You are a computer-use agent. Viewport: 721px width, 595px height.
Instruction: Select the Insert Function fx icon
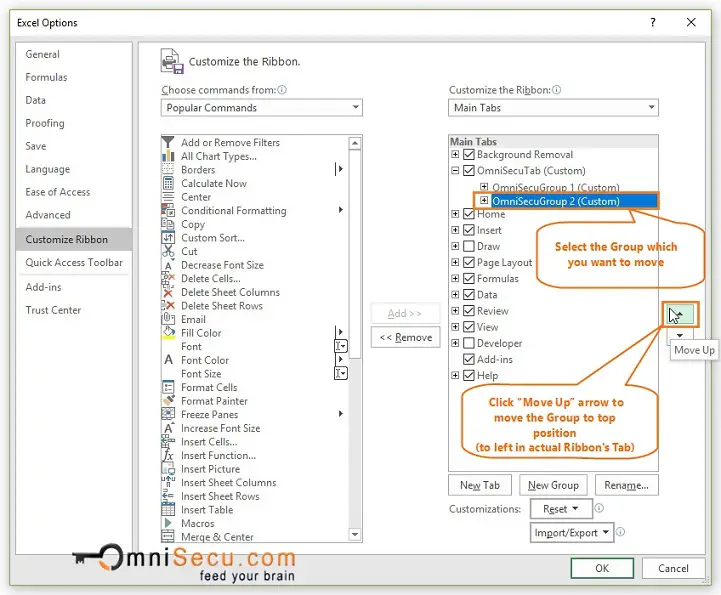pyautogui.click(x=168, y=455)
